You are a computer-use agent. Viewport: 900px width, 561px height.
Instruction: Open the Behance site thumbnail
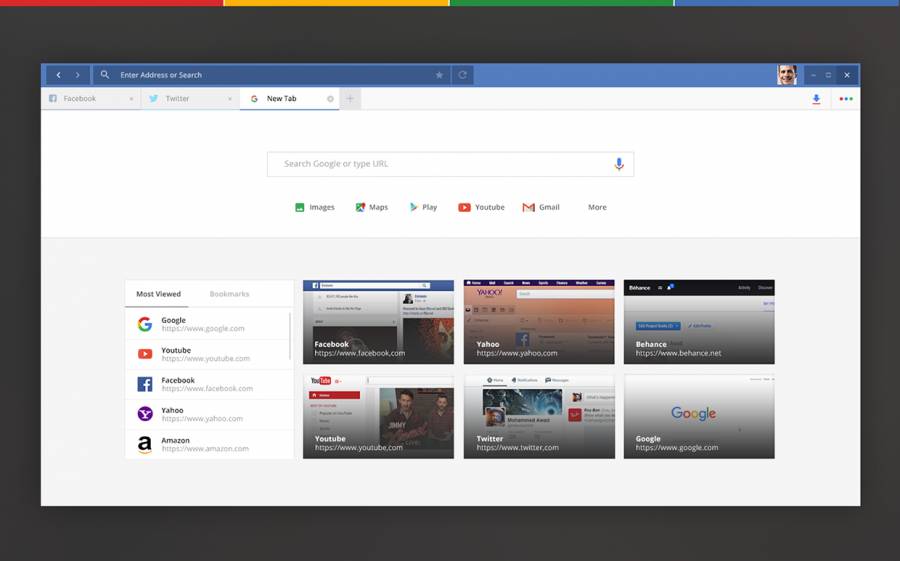(x=699, y=322)
